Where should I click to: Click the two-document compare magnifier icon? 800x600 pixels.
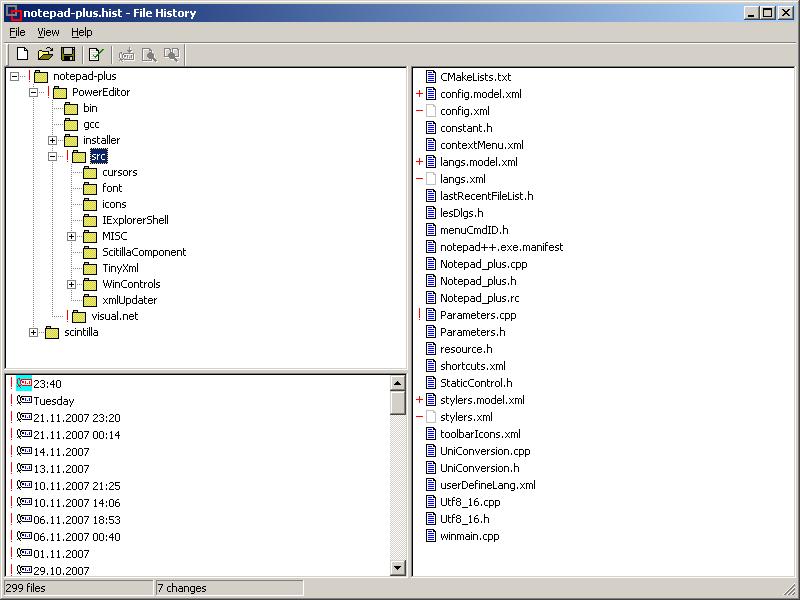tap(171, 54)
